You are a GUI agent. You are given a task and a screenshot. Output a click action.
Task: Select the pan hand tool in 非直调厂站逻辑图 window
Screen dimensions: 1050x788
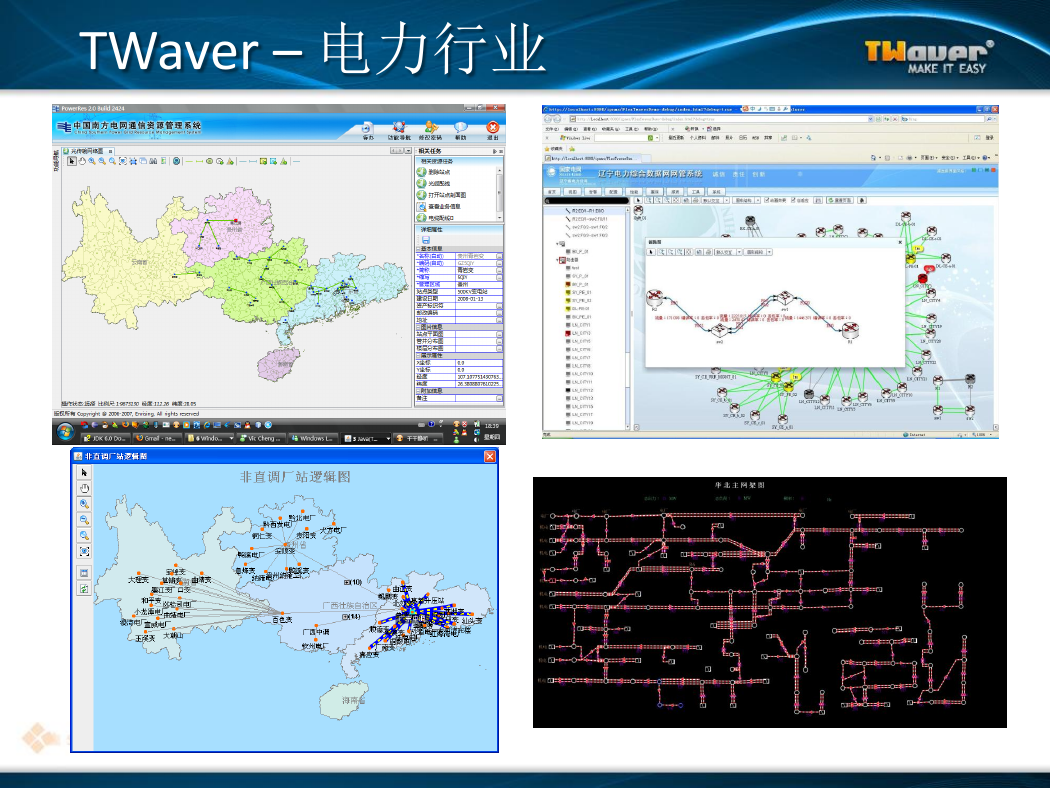84,488
